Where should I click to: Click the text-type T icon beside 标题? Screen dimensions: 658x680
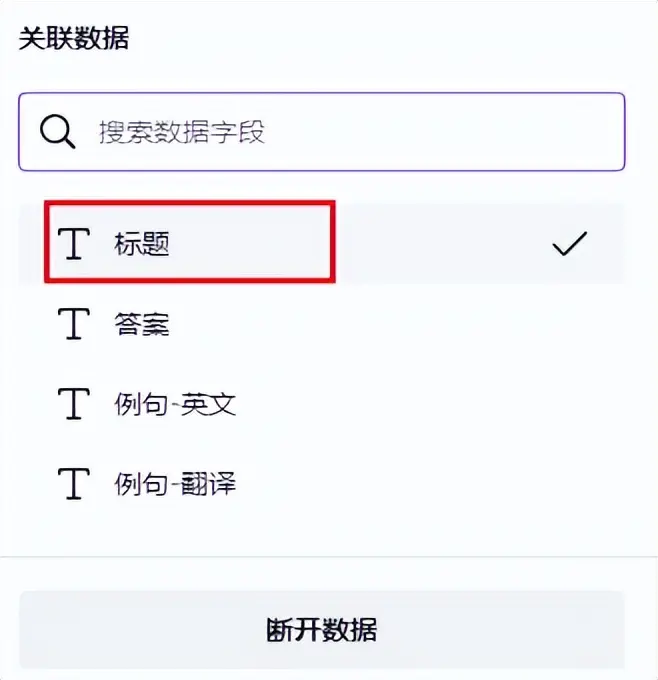(74, 244)
